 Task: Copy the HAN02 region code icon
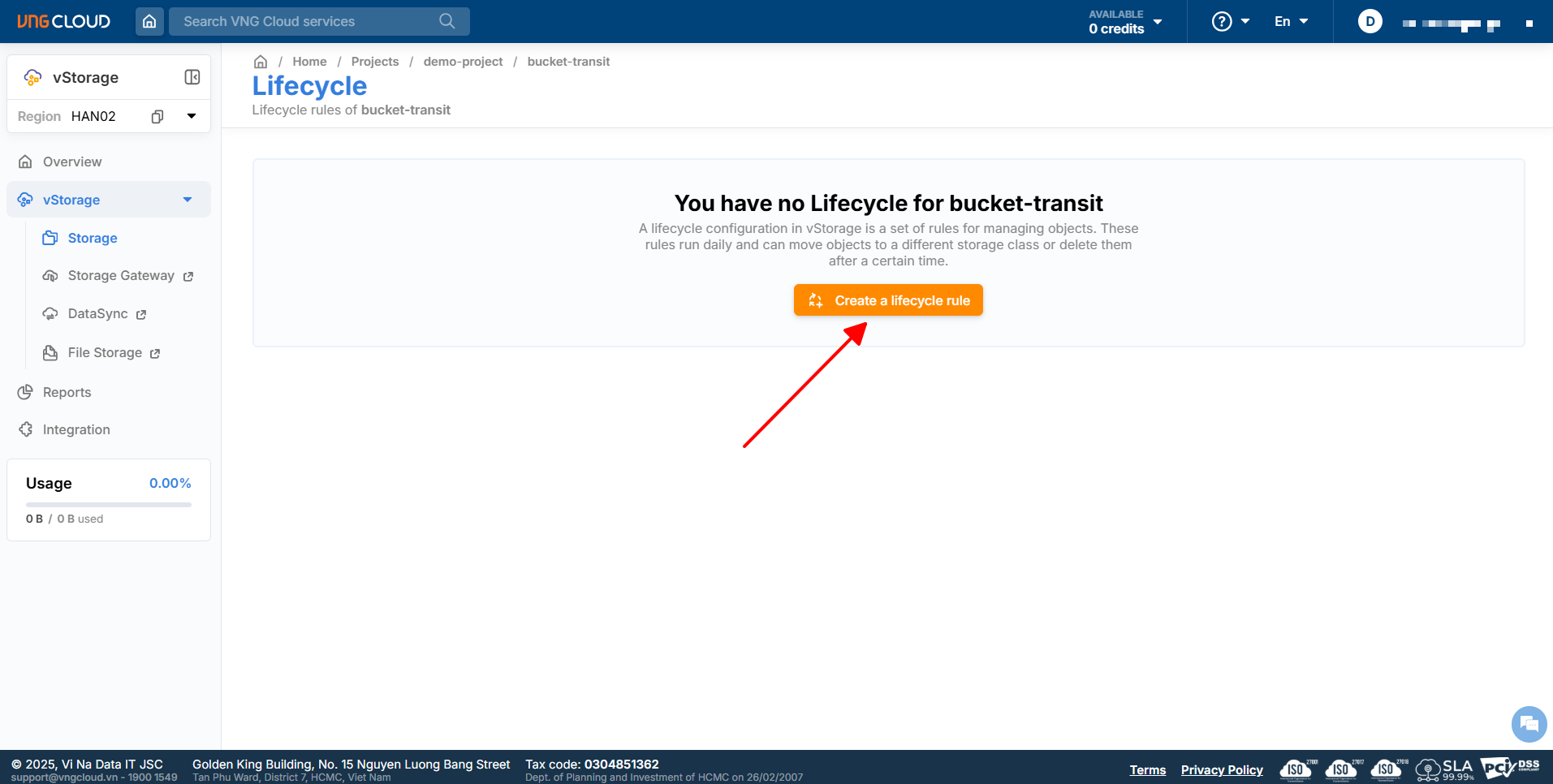[157, 116]
